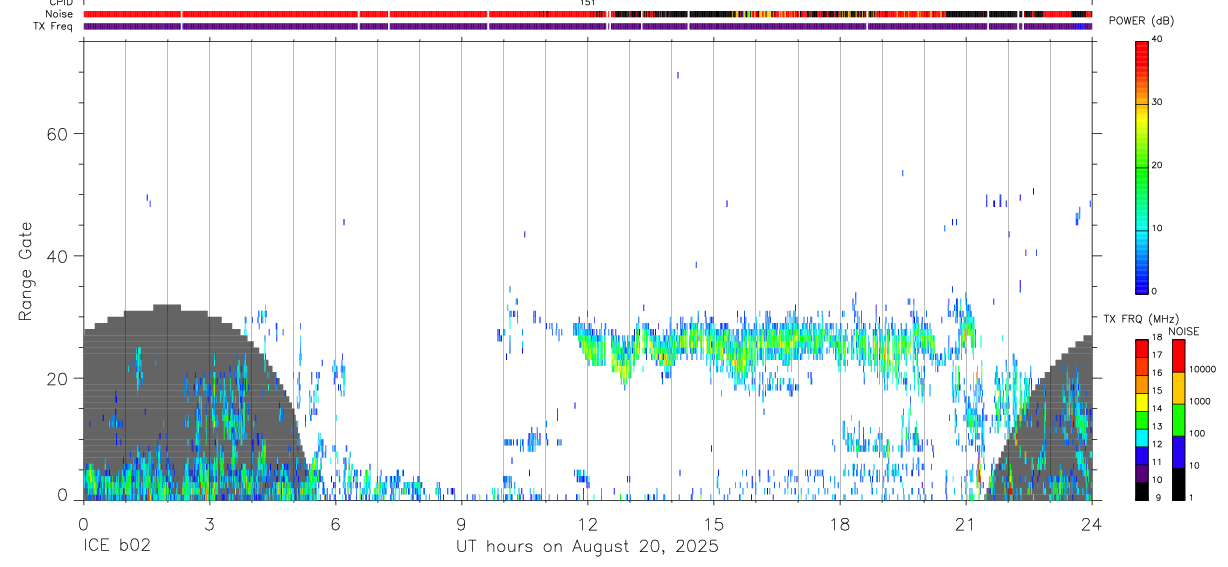Click the UT hour tick label 12
Screen dimensions: 1228x567
[x=587, y=523]
